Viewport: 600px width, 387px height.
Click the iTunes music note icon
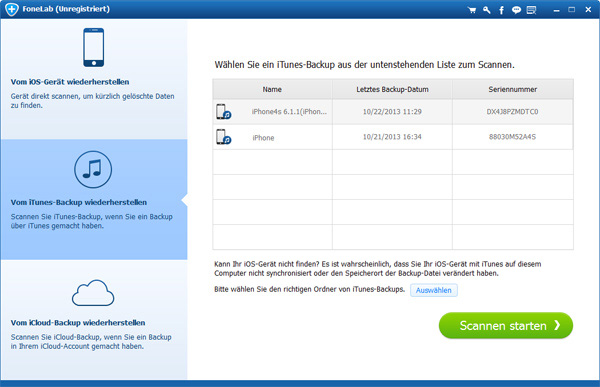tap(93, 169)
